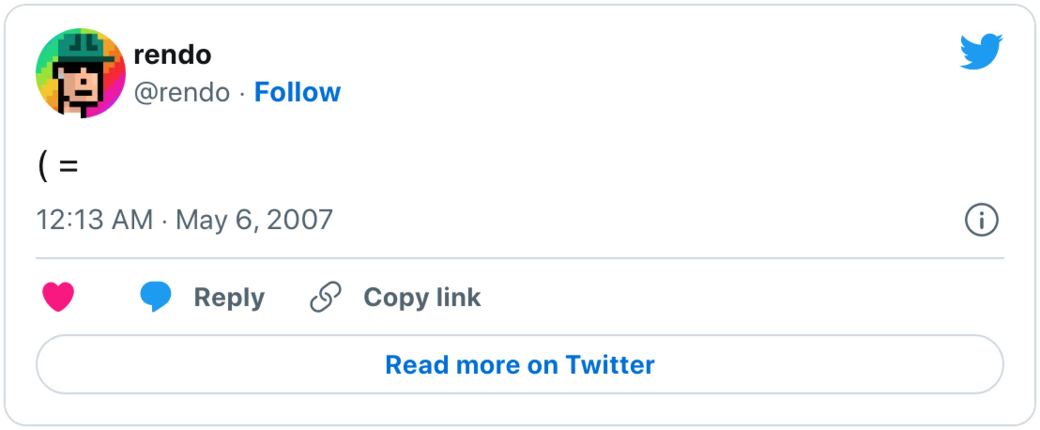1040x430 pixels.
Task: Open rendo's pixel-art profile avatar
Action: (x=81, y=74)
